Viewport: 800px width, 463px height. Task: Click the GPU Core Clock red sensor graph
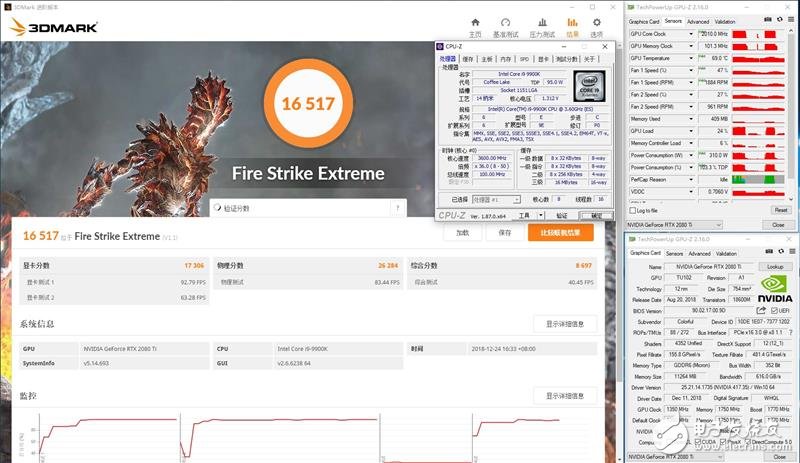[758, 34]
